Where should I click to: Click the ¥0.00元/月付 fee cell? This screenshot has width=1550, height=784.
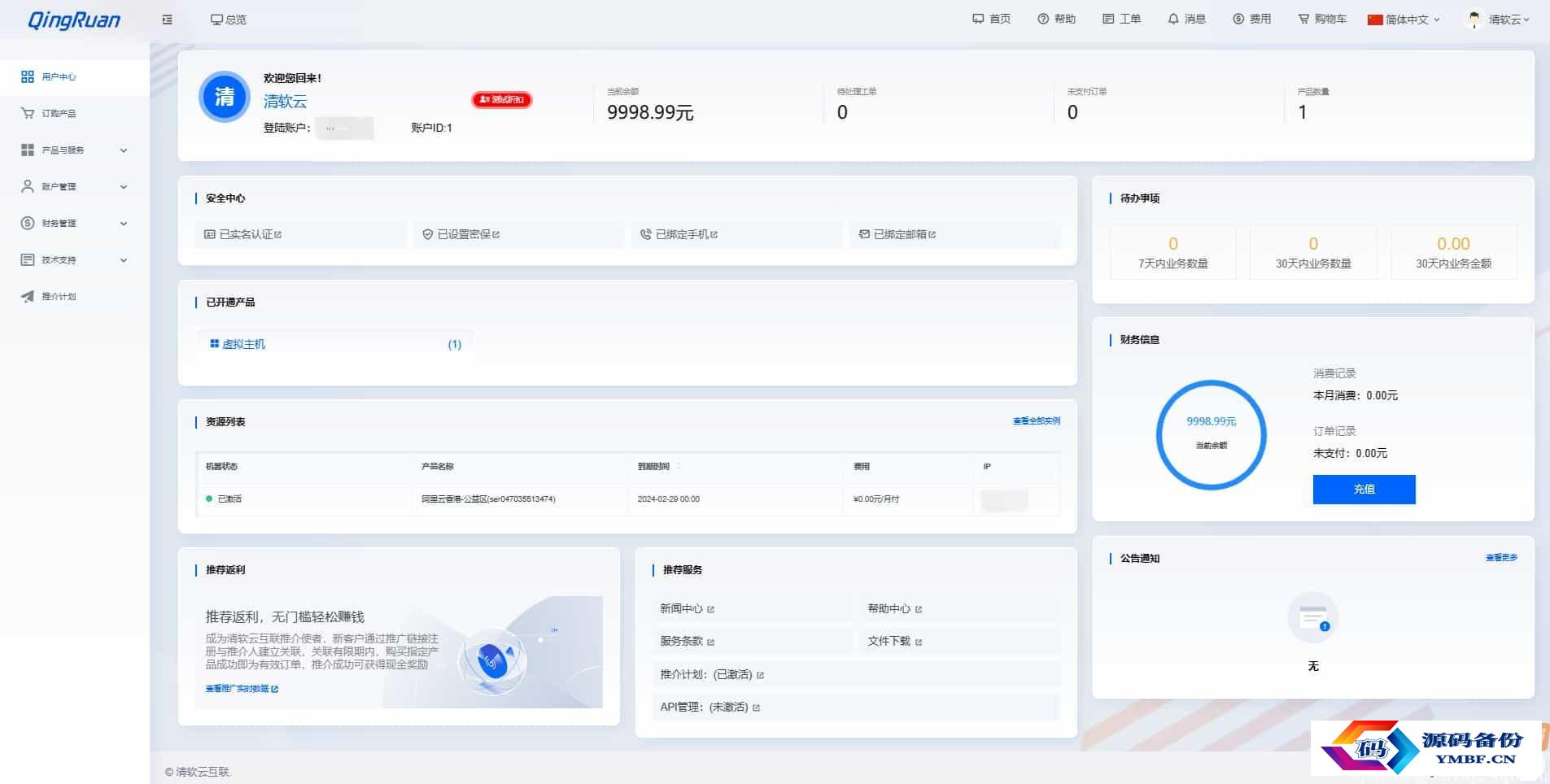(875, 499)
